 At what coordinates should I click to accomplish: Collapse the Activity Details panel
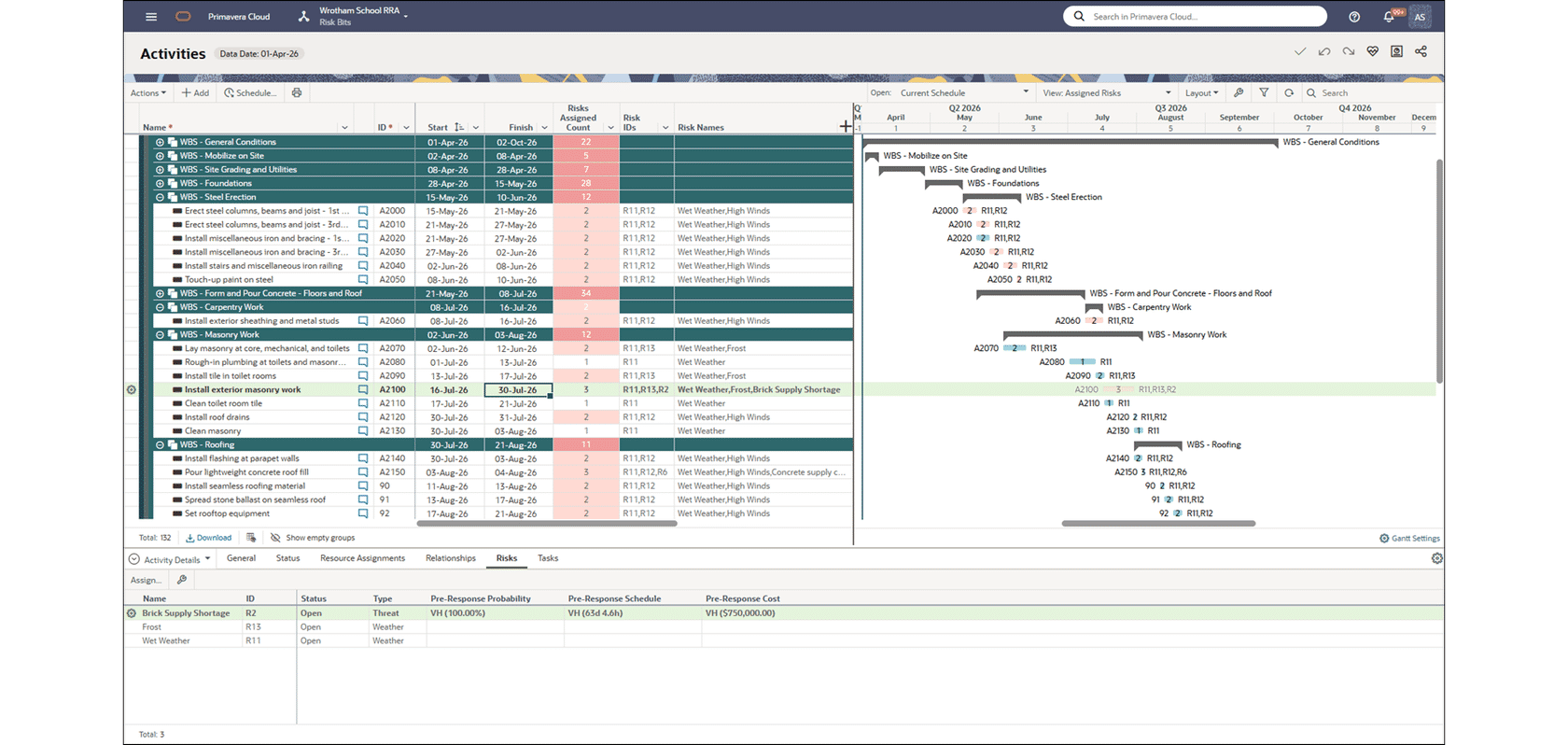click(133, 559)
